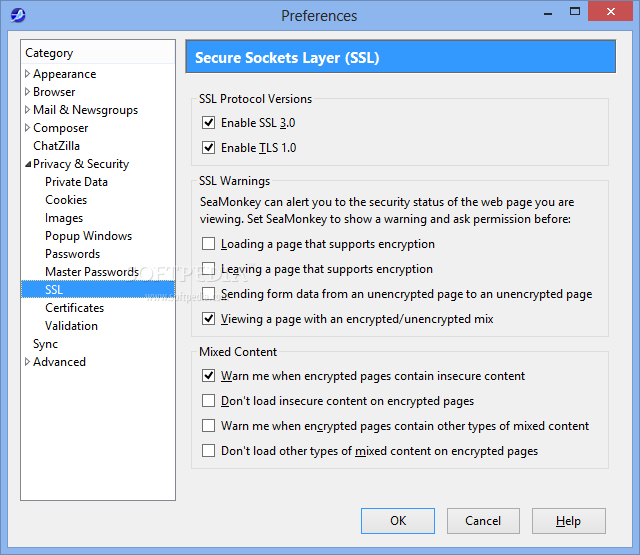Expand Mail & Newsgroups category arrow
Image resolution: width=640 pixels, height=555 pixels.
click(x=27, y=110)
